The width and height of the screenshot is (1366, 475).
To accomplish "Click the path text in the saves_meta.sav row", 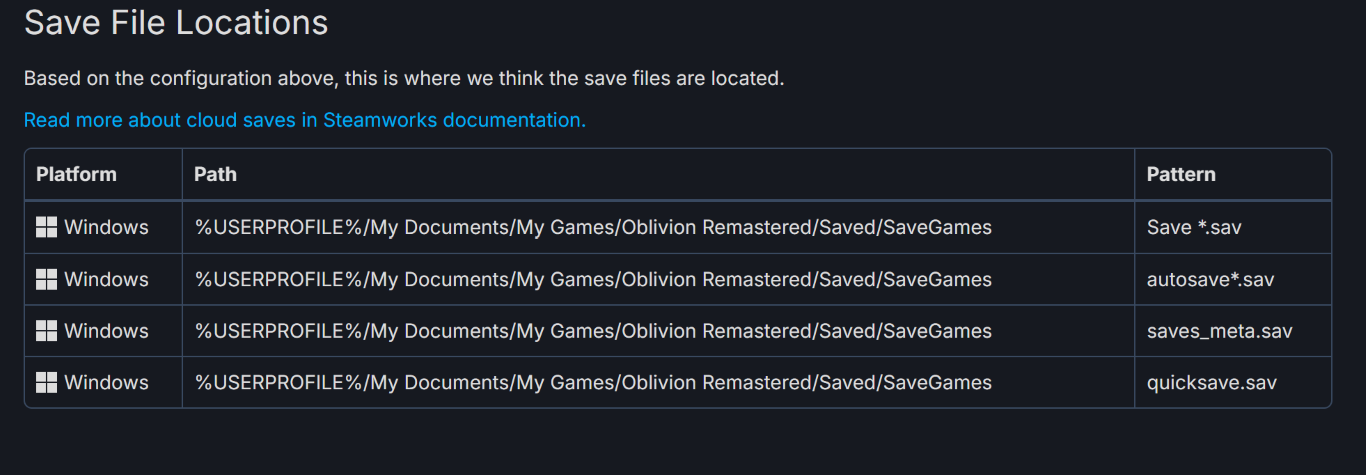I will coord(593,331).
